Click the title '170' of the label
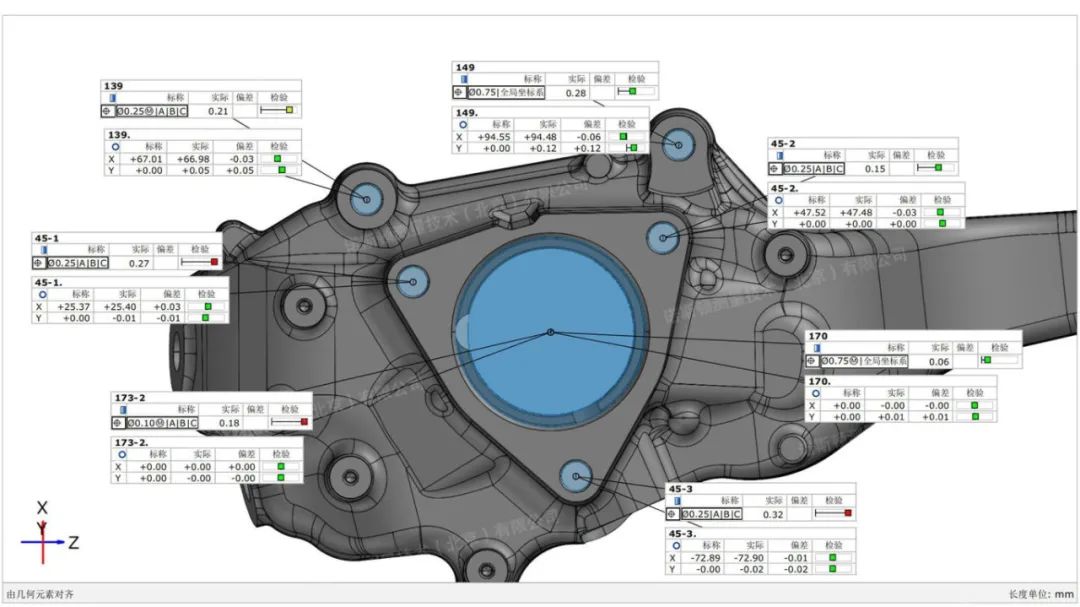 pyautogui.click(x=818, y=336)
